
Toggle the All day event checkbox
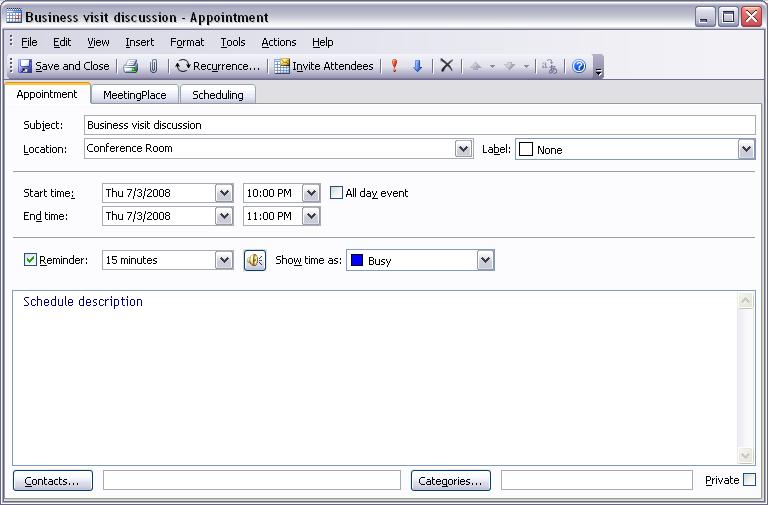[336, 192]
